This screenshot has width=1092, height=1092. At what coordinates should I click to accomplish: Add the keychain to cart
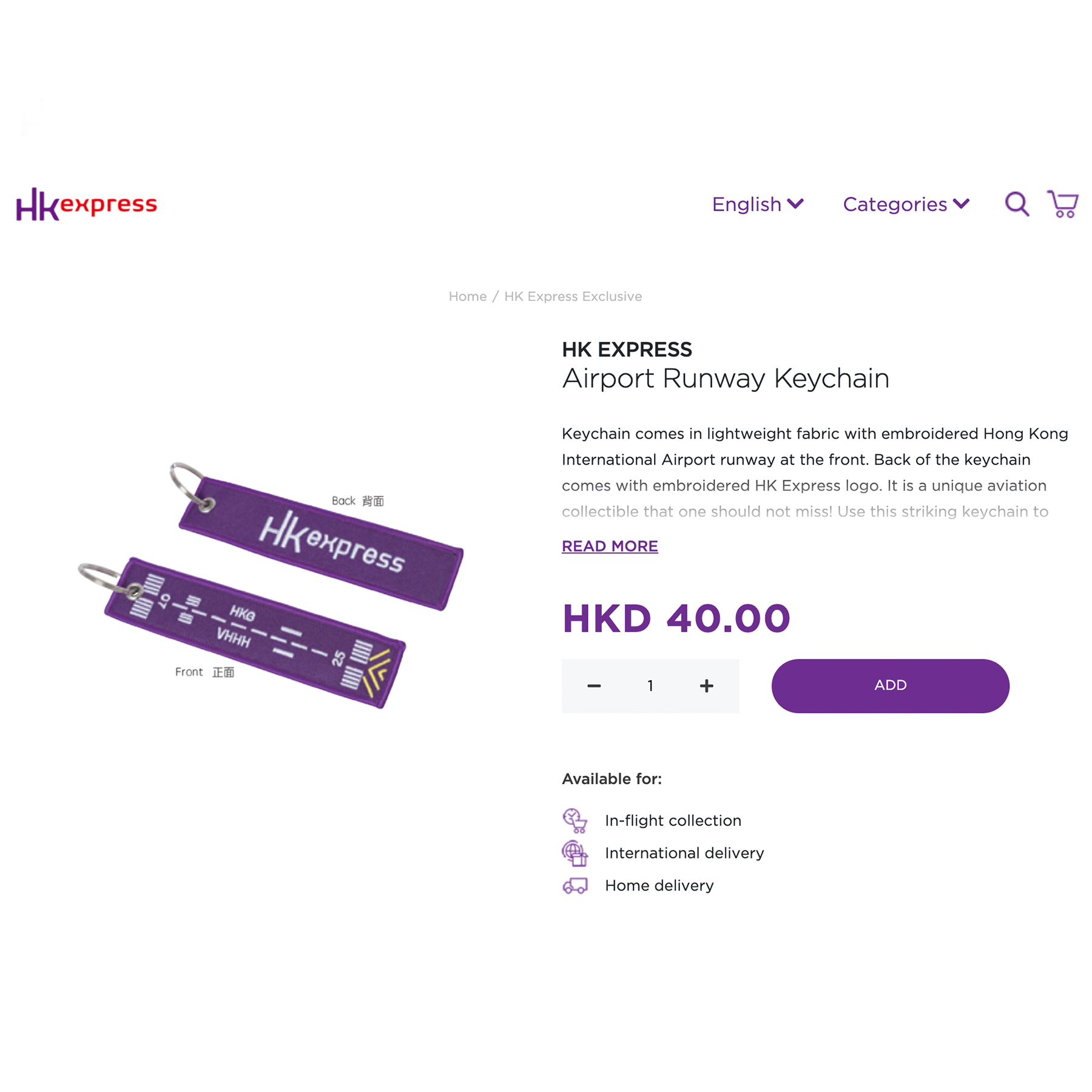click(x=890, y=686)
